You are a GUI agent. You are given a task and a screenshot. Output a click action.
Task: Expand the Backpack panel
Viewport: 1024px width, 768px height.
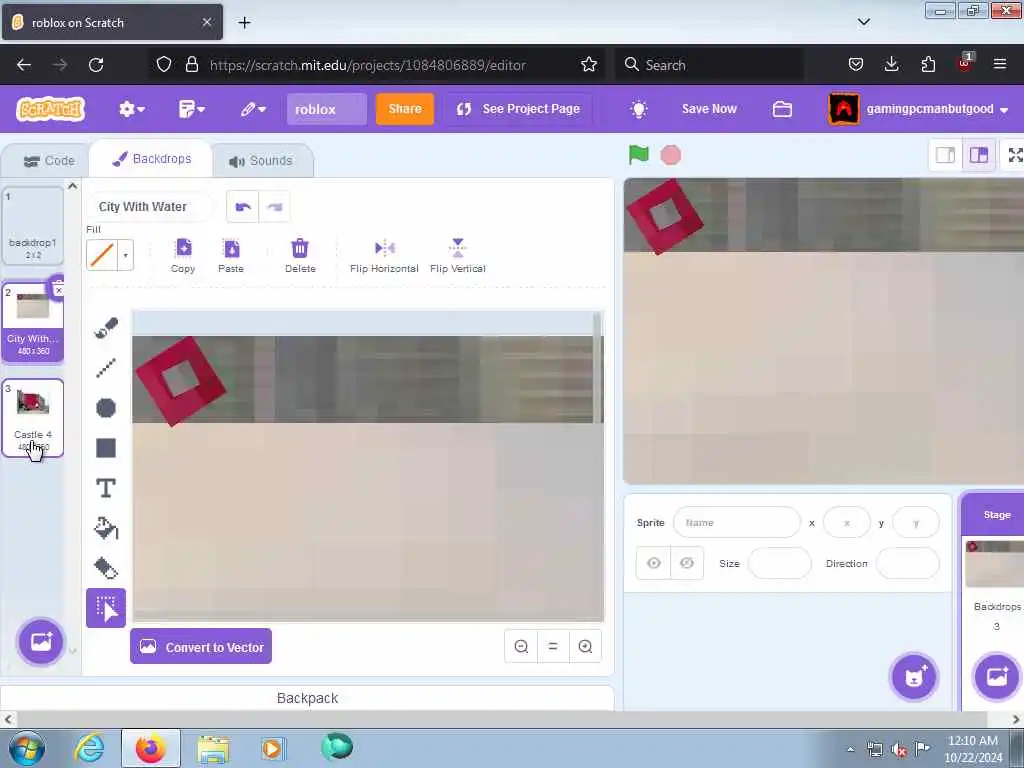(x=307, y=698)
